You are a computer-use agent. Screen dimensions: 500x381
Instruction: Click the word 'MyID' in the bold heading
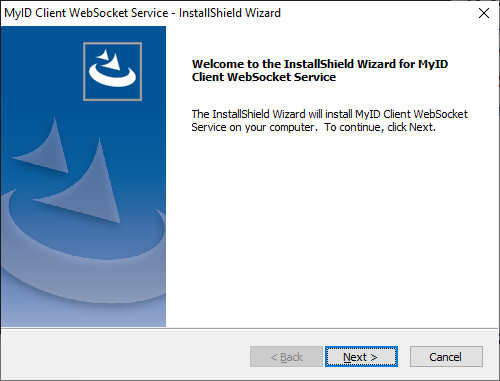(x=433, y=64)
